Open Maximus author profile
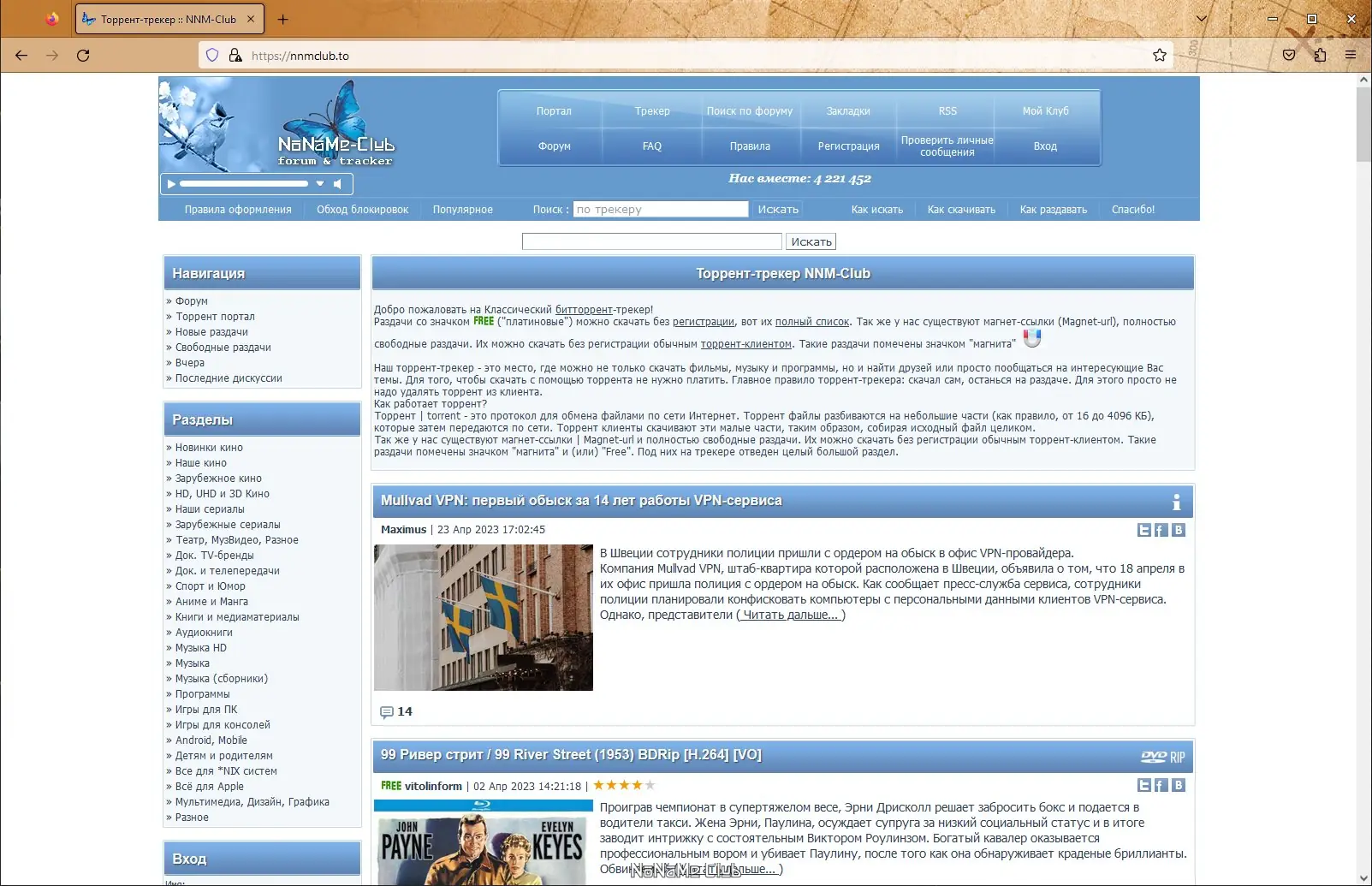Image resolution: width=1372 pixels, height=886 pixels. point(403,530)
